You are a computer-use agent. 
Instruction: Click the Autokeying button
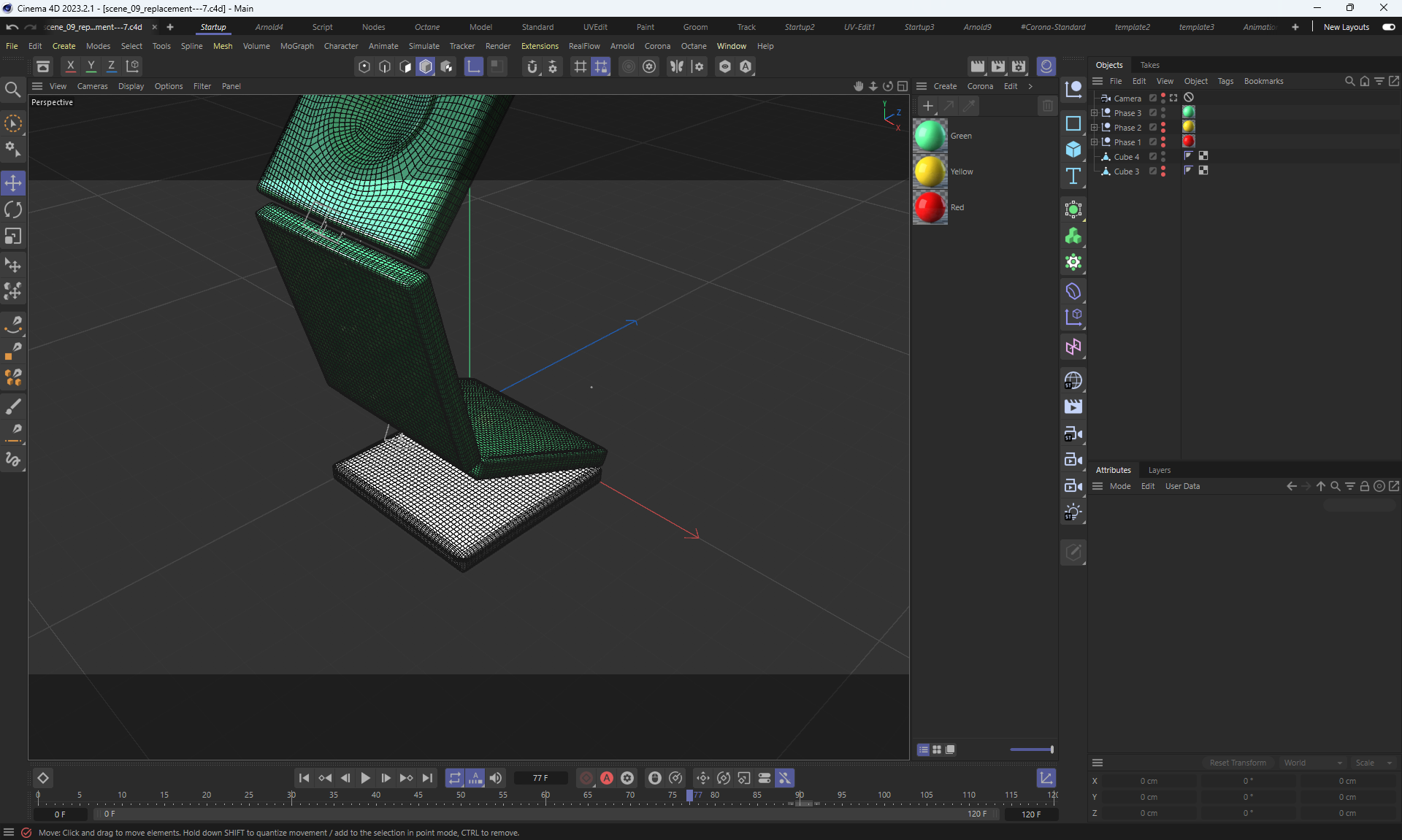(607, 778)
